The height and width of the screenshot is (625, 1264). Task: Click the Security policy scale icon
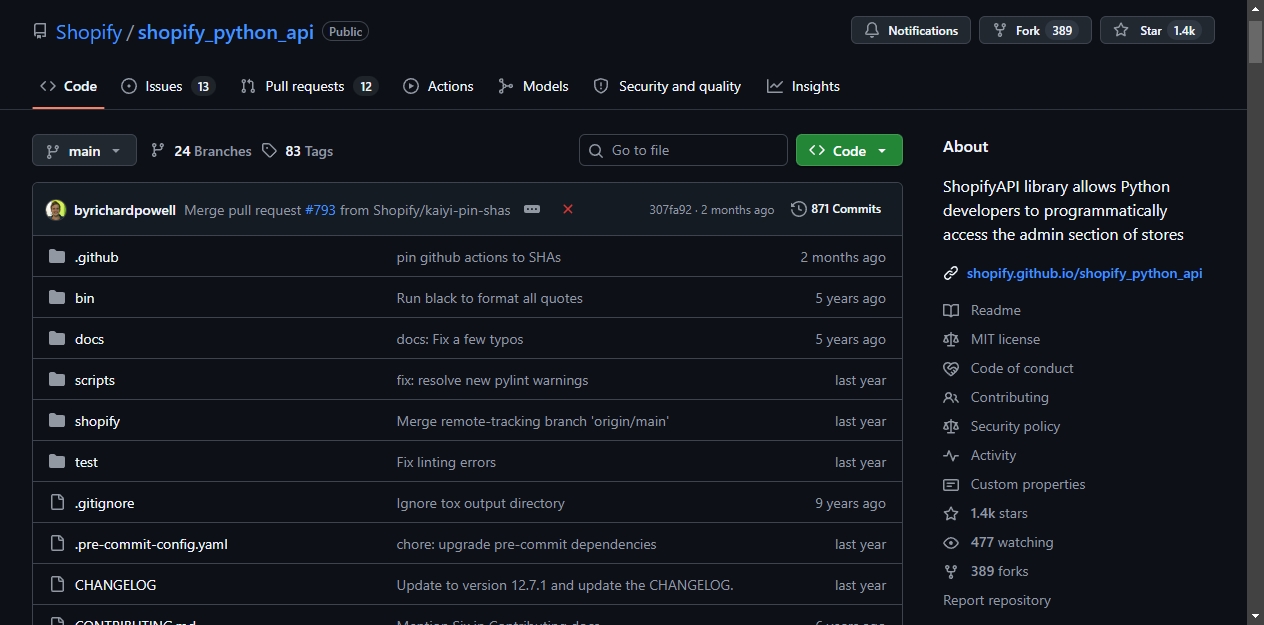tap(951, 426)
